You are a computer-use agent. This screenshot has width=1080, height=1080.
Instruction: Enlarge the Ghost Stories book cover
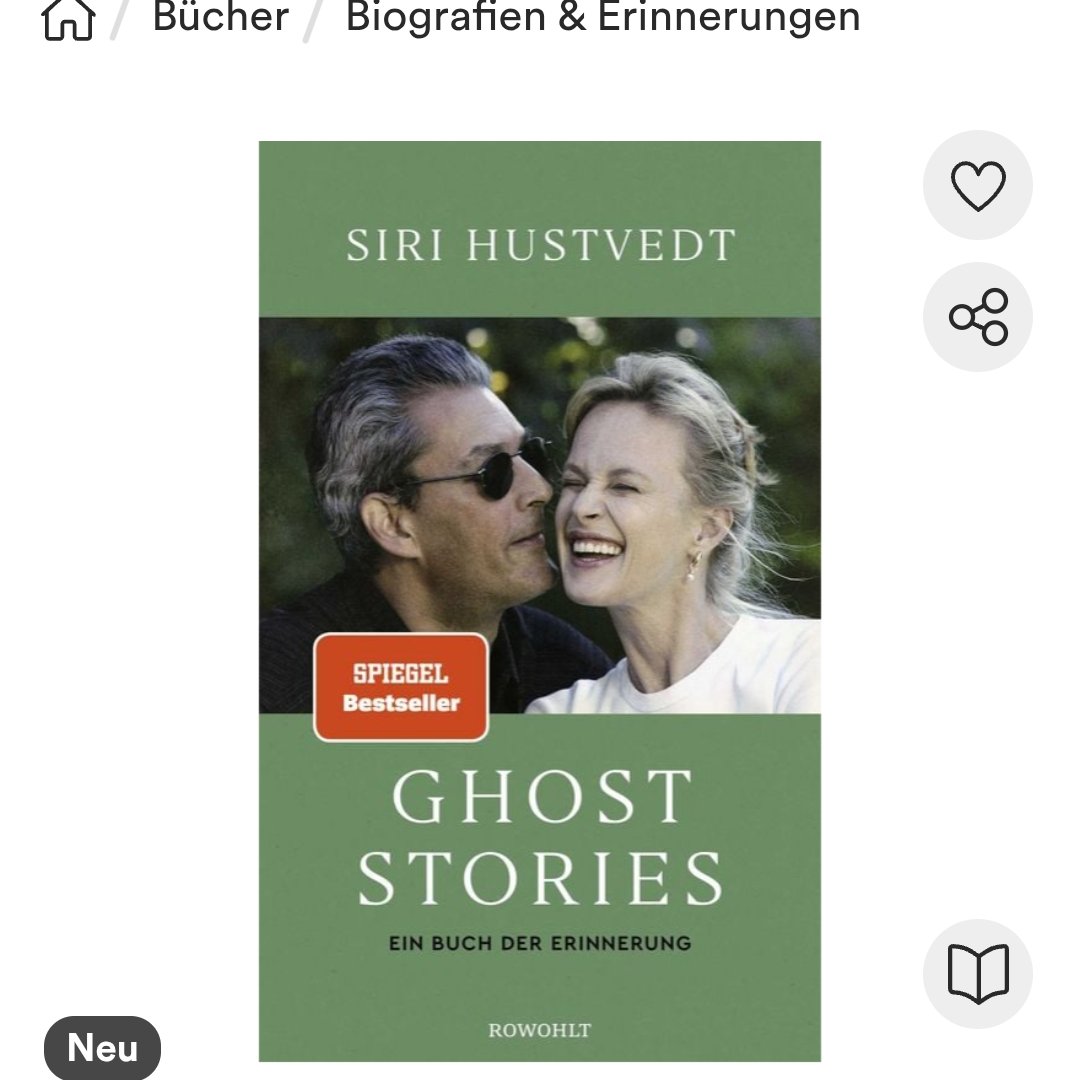coord(539,601)
